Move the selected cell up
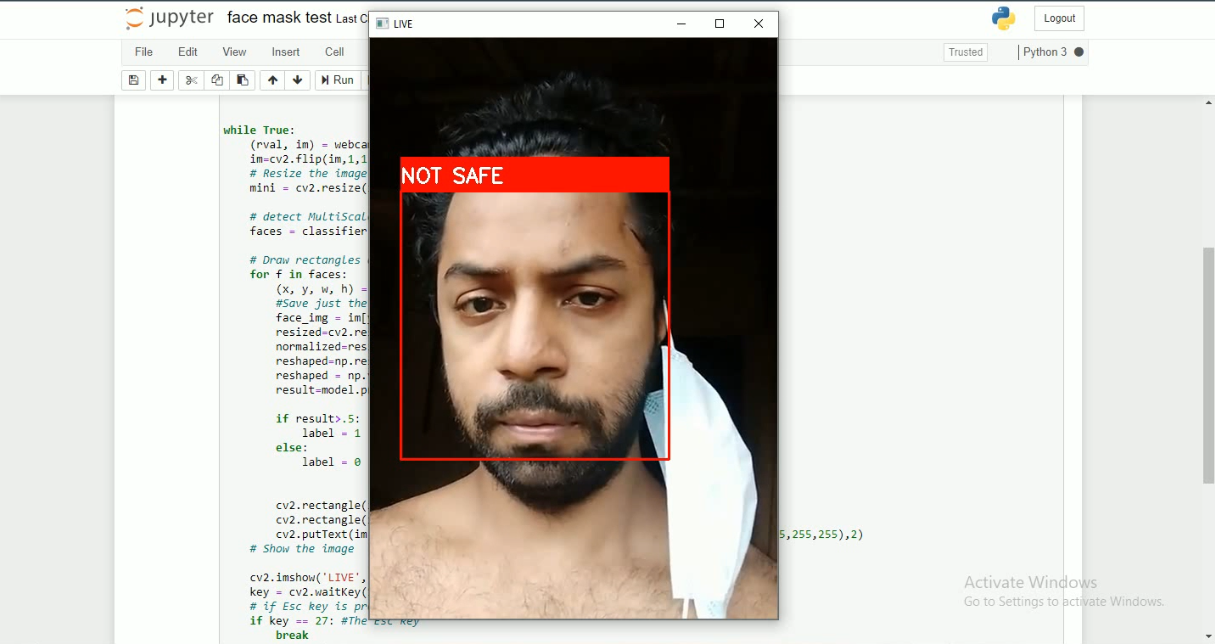 (x=272, y=80)
